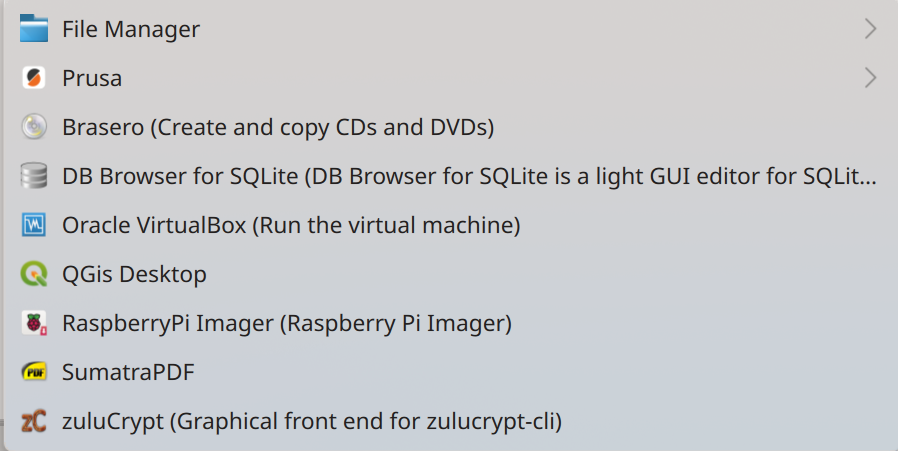Click the RaspberryPi Imager raspberry icon
The width and height of the screenshot is (898, 451).
[x=34, y=323]
